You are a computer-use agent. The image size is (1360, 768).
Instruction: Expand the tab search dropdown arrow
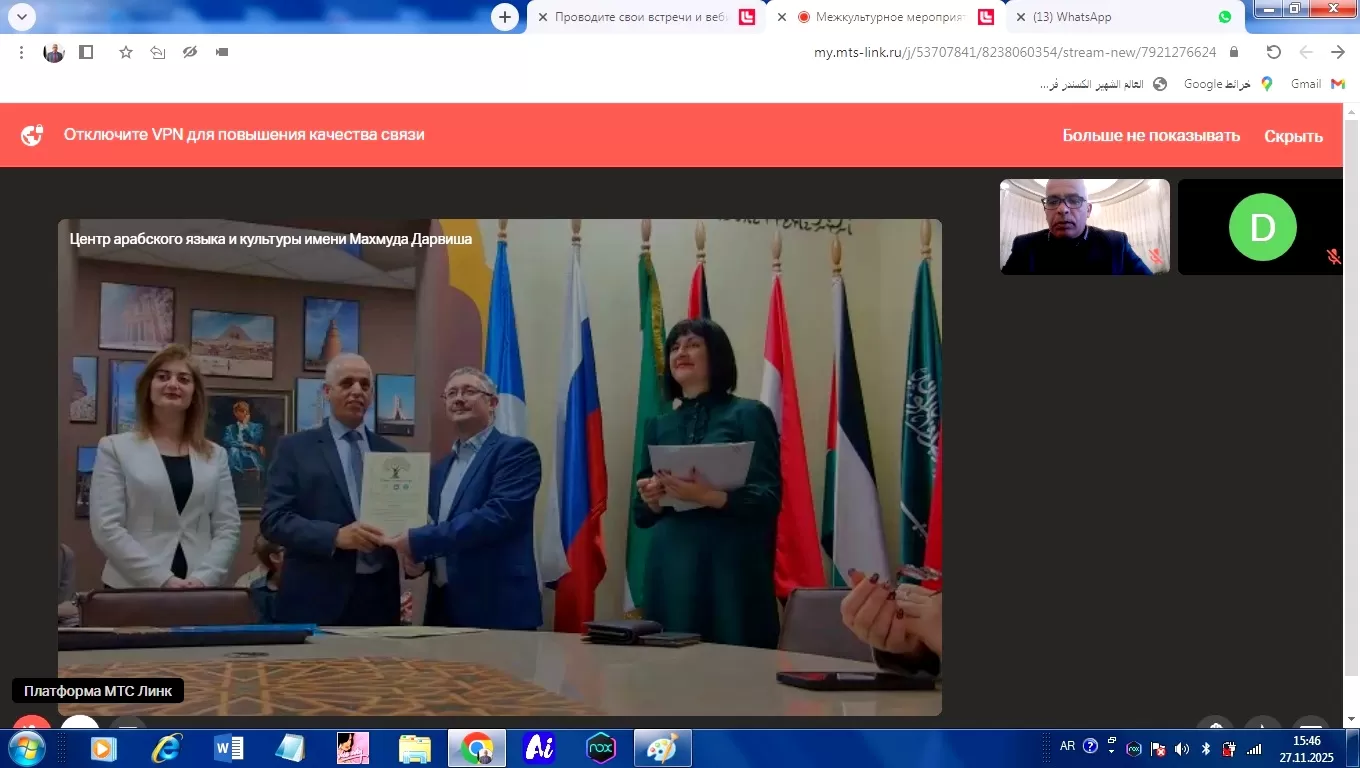pyautogui.click(x=21, y=17)
